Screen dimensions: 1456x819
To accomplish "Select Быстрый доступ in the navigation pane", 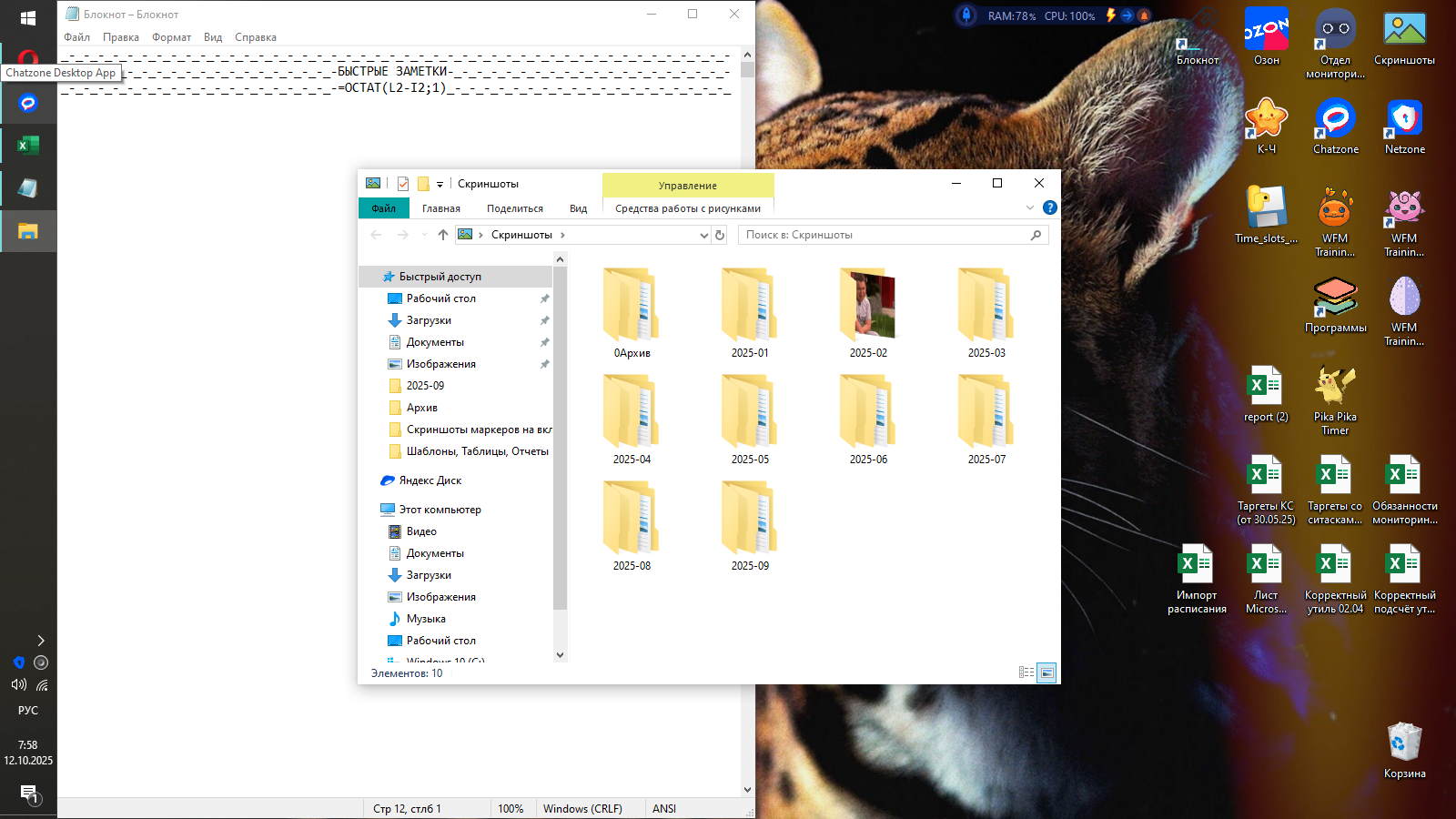I will [456, 277].
